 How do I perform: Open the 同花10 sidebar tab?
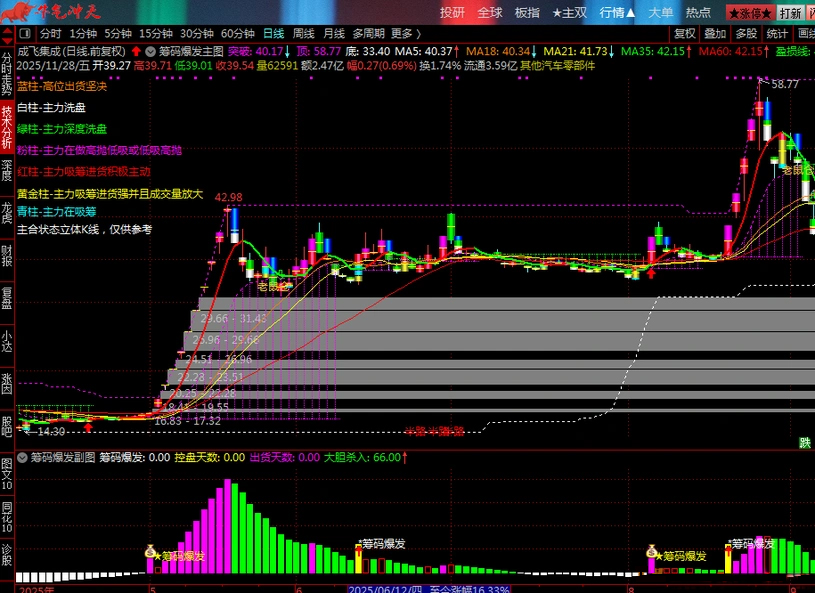7,517
